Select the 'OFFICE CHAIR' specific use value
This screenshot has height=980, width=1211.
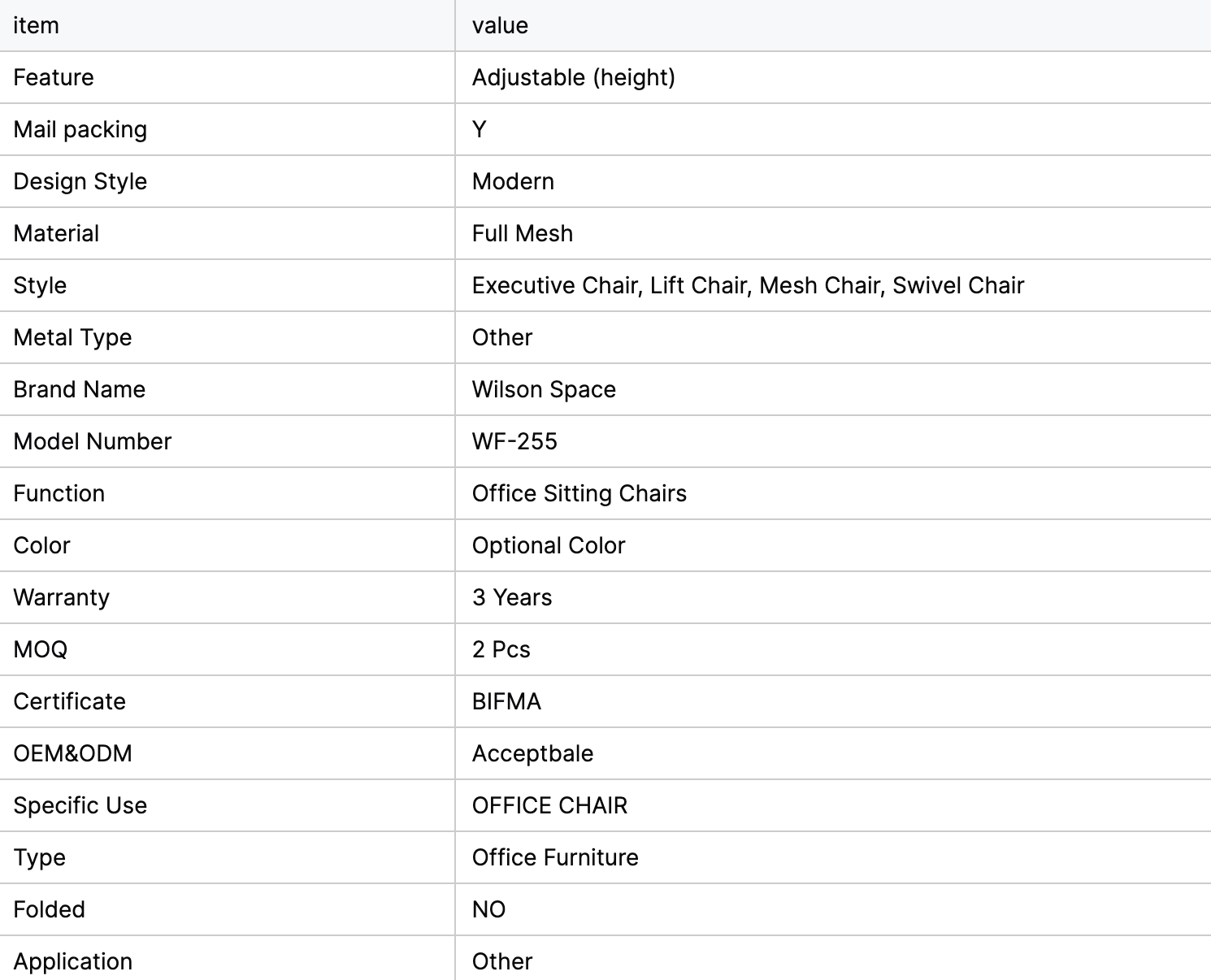click(549, 805)
